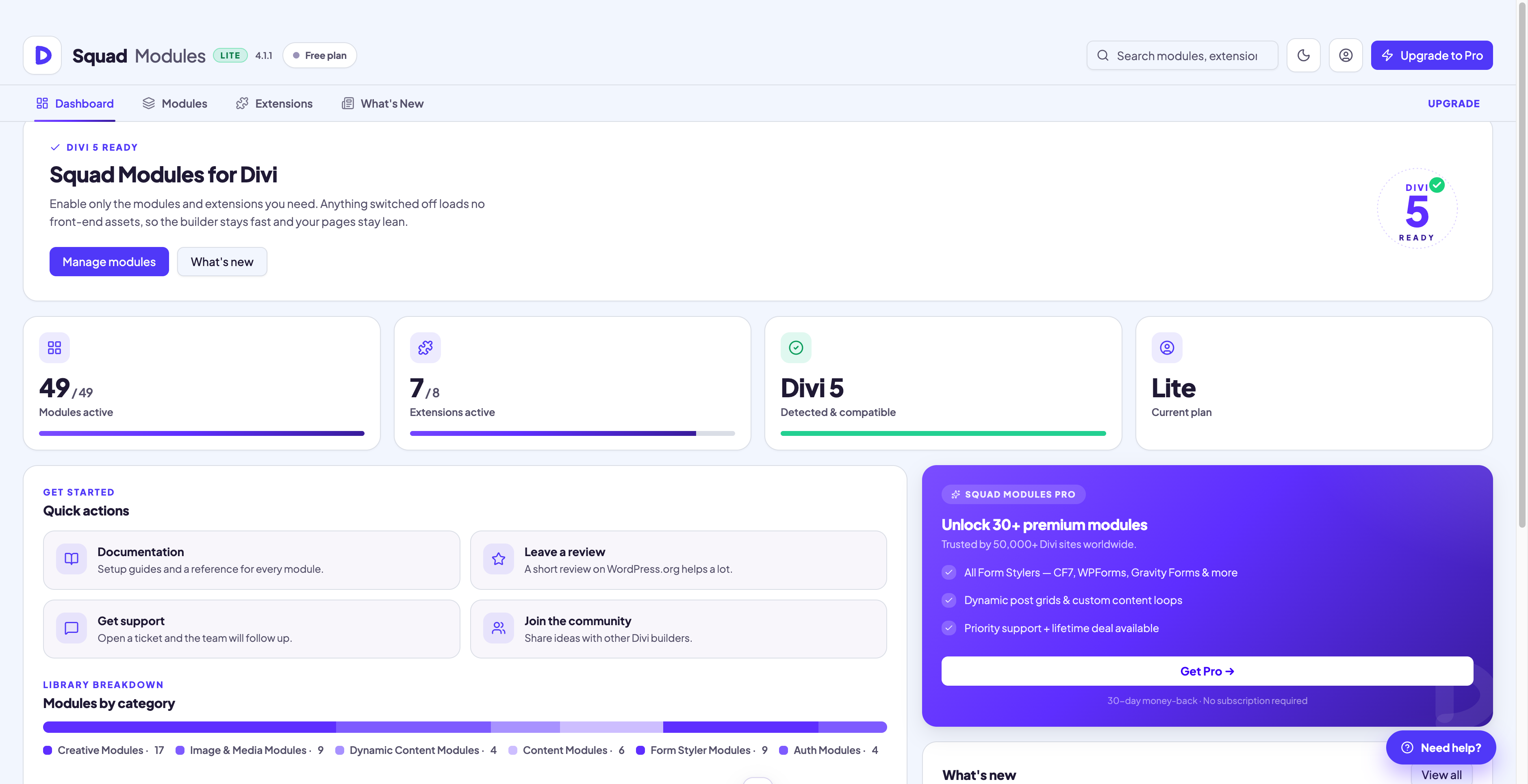Toggle dark mode with the moon icon

1303,55
